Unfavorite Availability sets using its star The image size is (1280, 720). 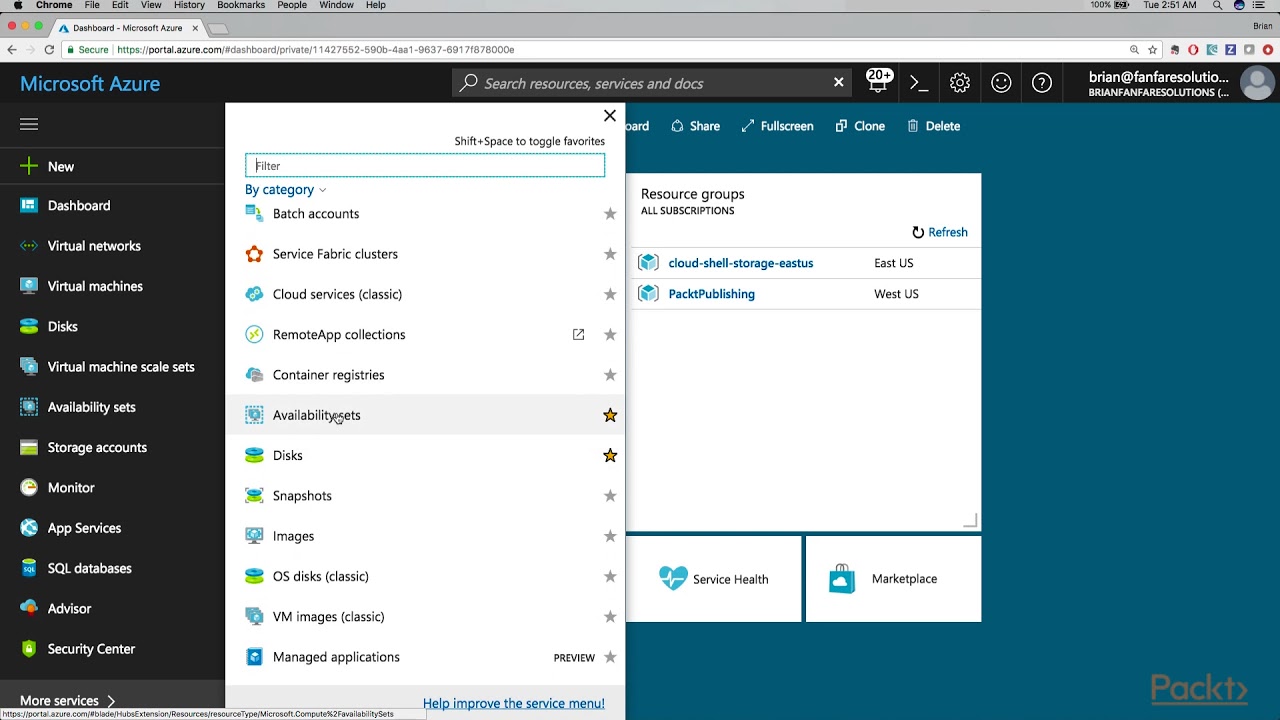click(x=610, y=415)
